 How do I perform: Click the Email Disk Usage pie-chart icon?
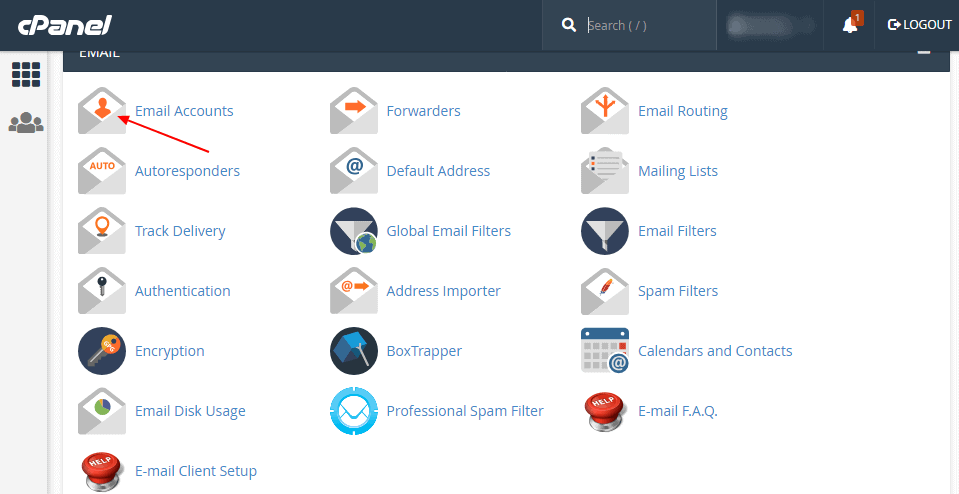tap(102, 410)
